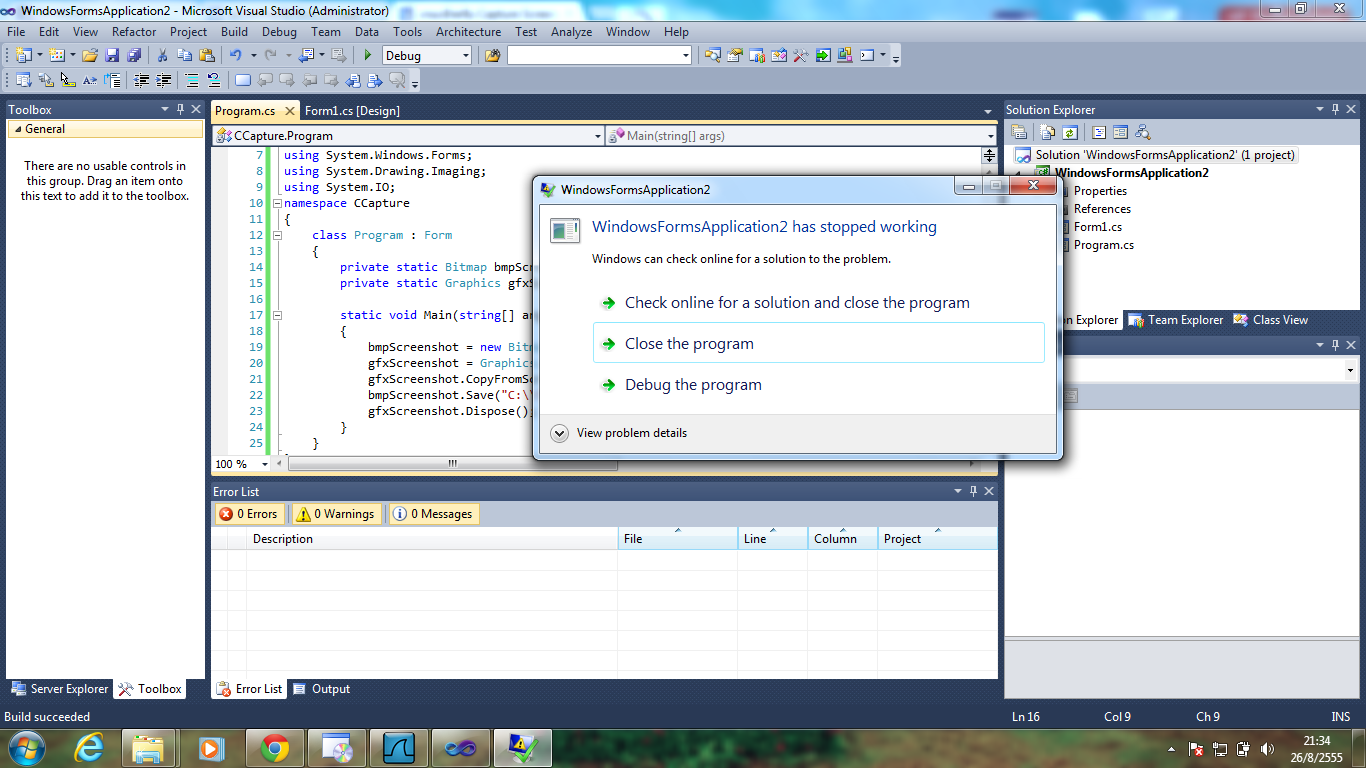Click the Cut scissors icon

(x=162, y=55)
